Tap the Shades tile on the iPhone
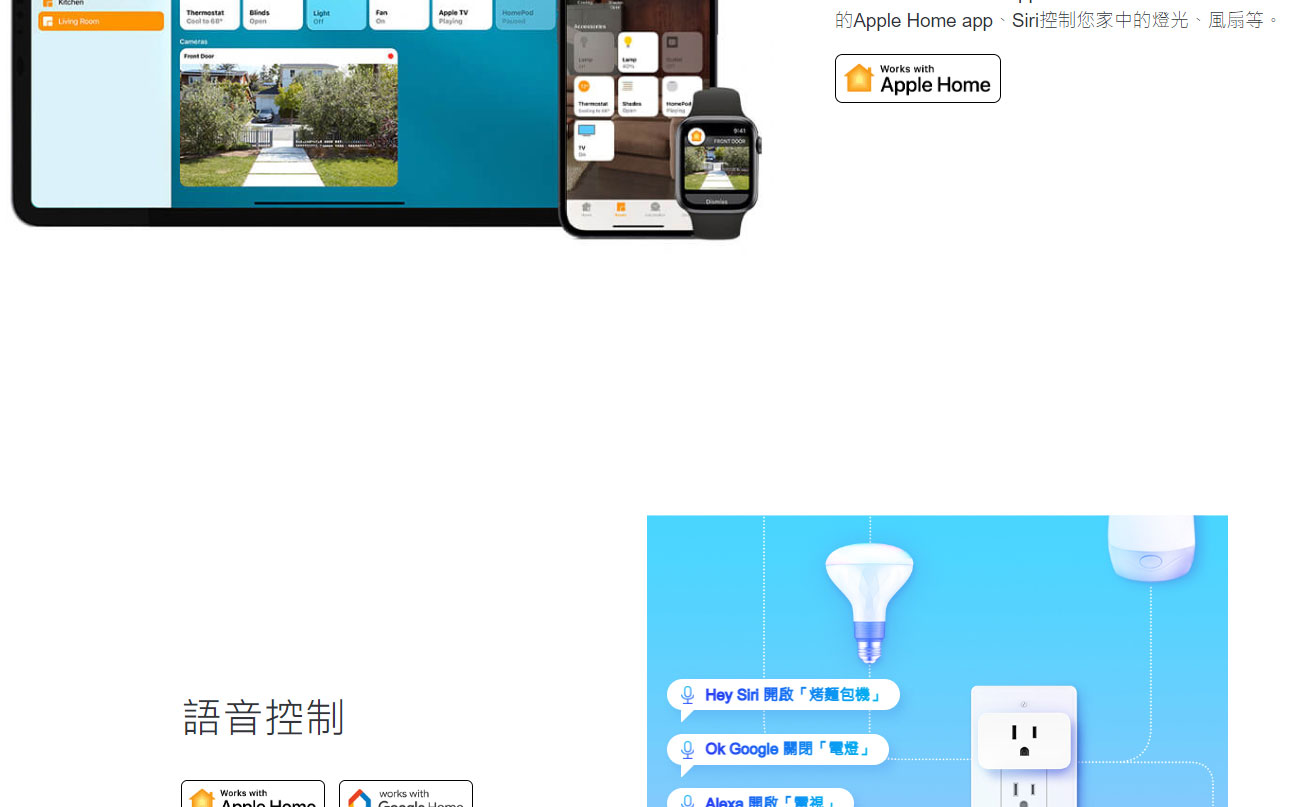 (x=638, y=97)
